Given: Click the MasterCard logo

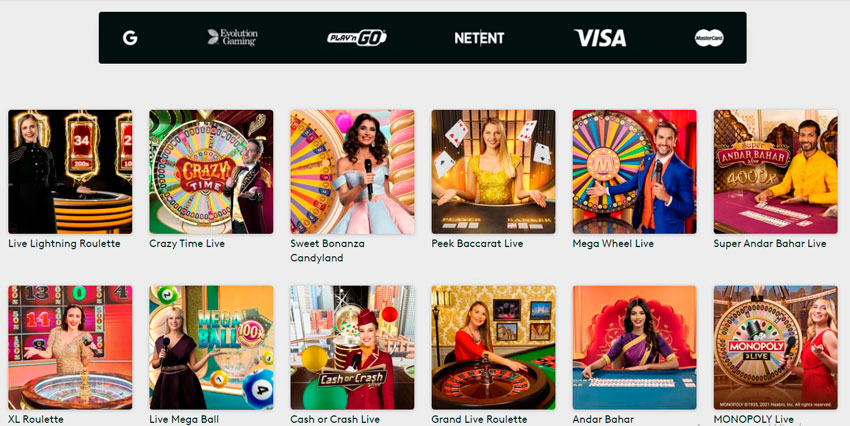Looking at the screenshot, I should coord(709,38).
